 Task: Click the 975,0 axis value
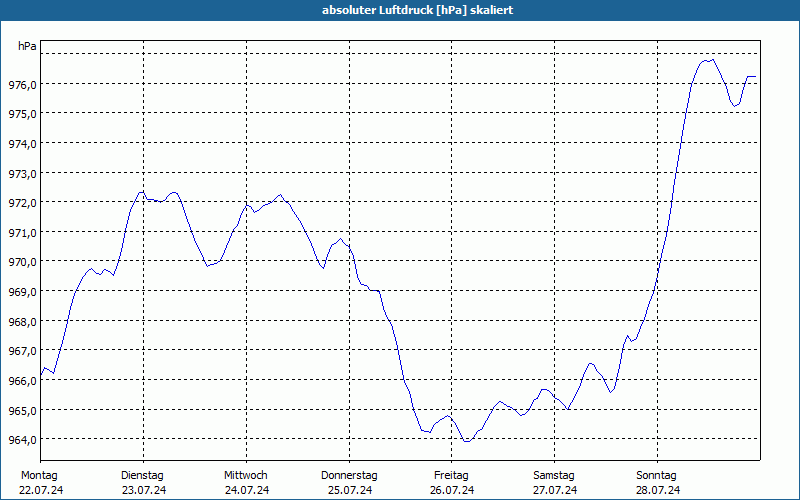(x=22, y=114)
